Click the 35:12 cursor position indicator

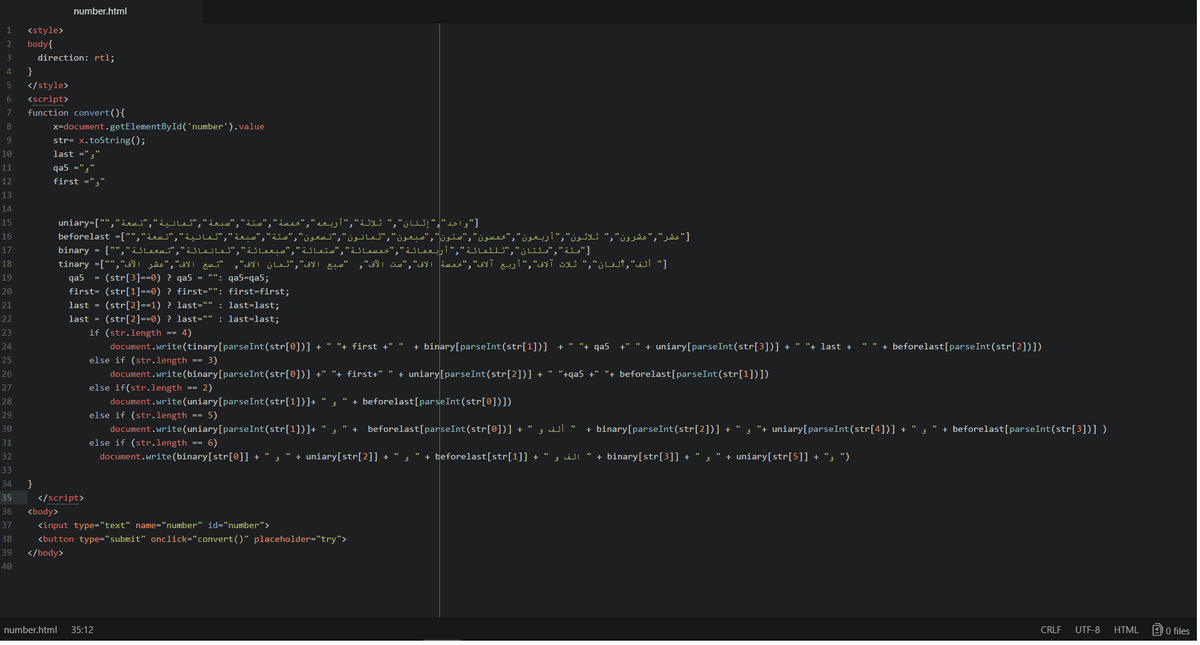pos(82,630)
